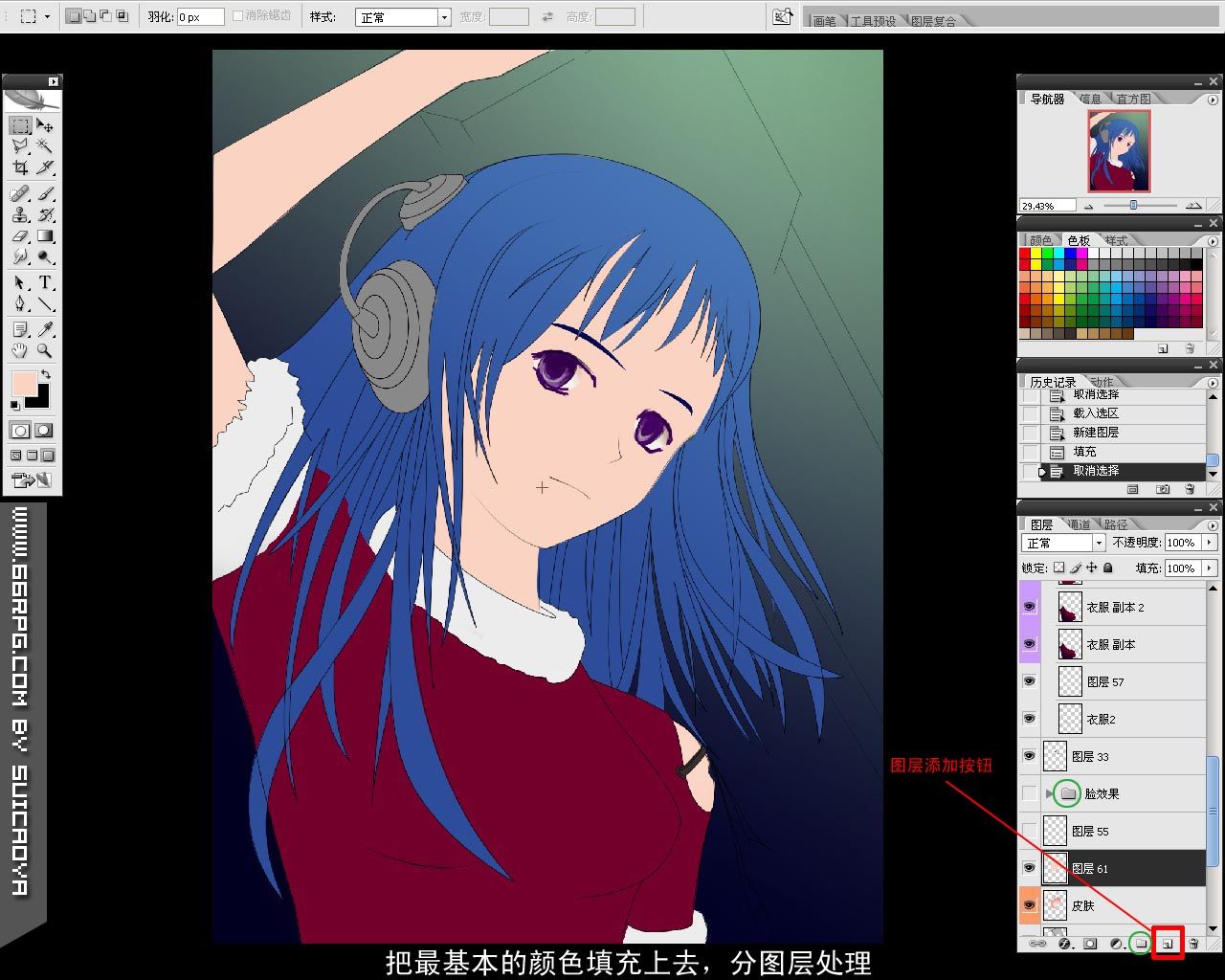Screen dimensions: 1225x980
Task: Select the 载入选区 history state
Action: tap(1095, 413)
